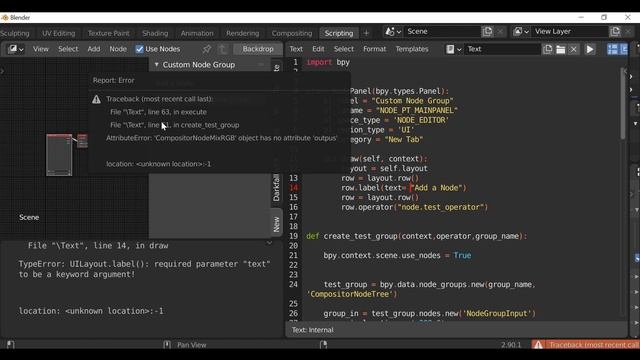
Task: Toggle the Backdrop button in node editor
Action: coord(258,49)
